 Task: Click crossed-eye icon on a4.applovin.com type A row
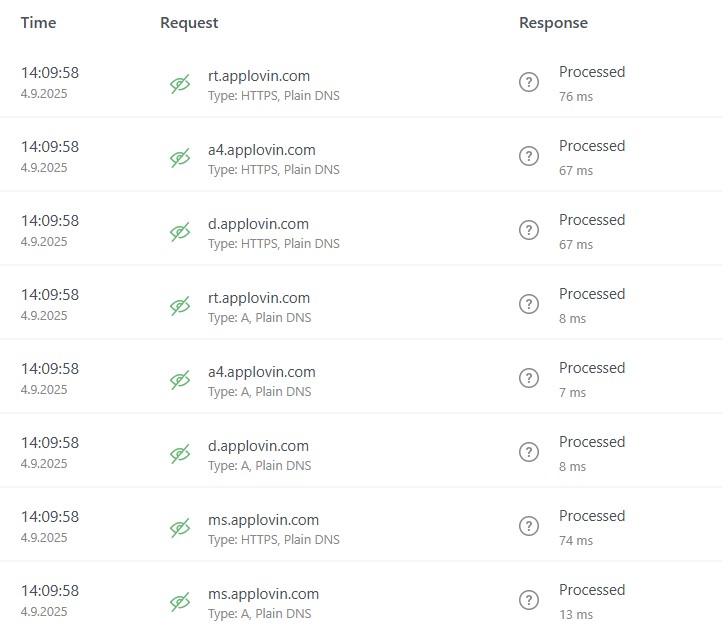pos(180,380)
